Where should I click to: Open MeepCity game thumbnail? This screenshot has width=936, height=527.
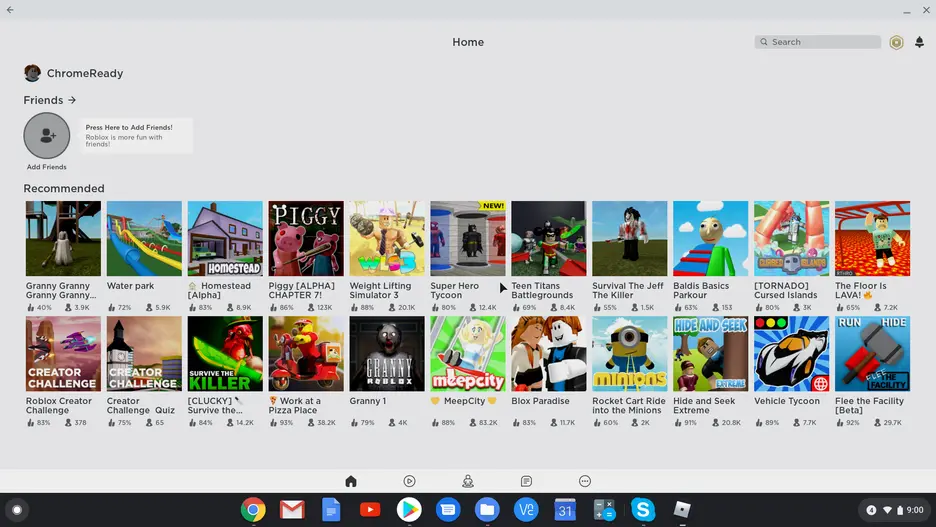[x=468, y=354]
